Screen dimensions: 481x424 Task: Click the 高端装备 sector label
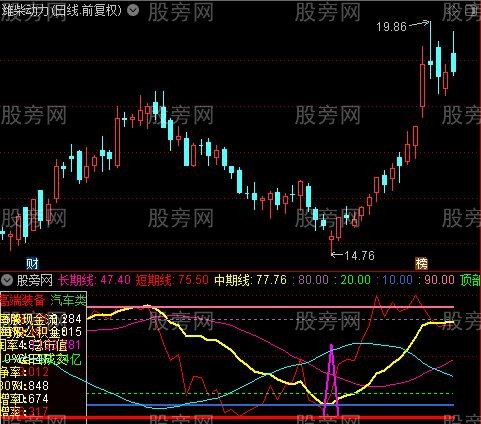23,301
